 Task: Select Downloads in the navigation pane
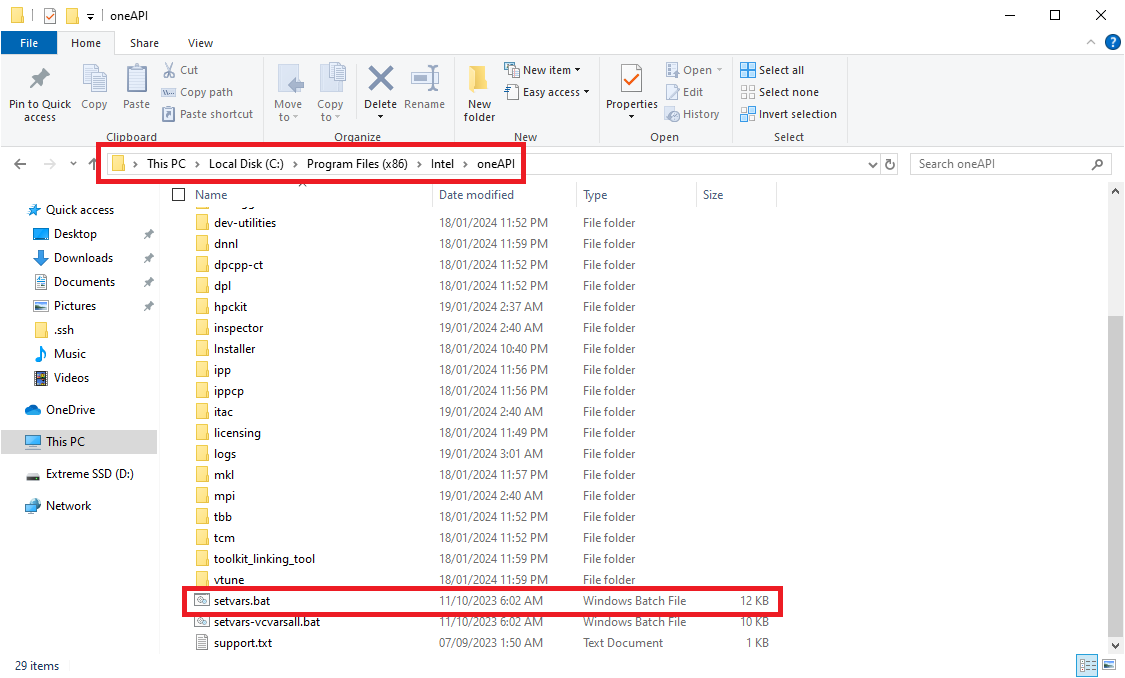click(83, 258)
